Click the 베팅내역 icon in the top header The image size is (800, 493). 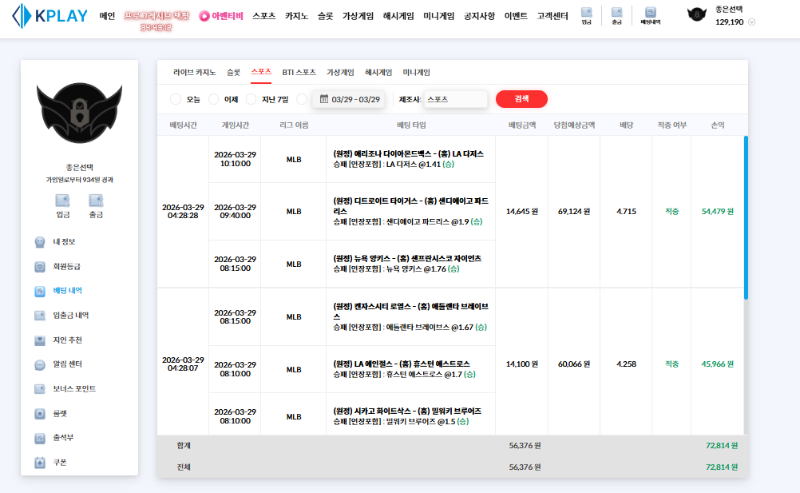[650, 15]
